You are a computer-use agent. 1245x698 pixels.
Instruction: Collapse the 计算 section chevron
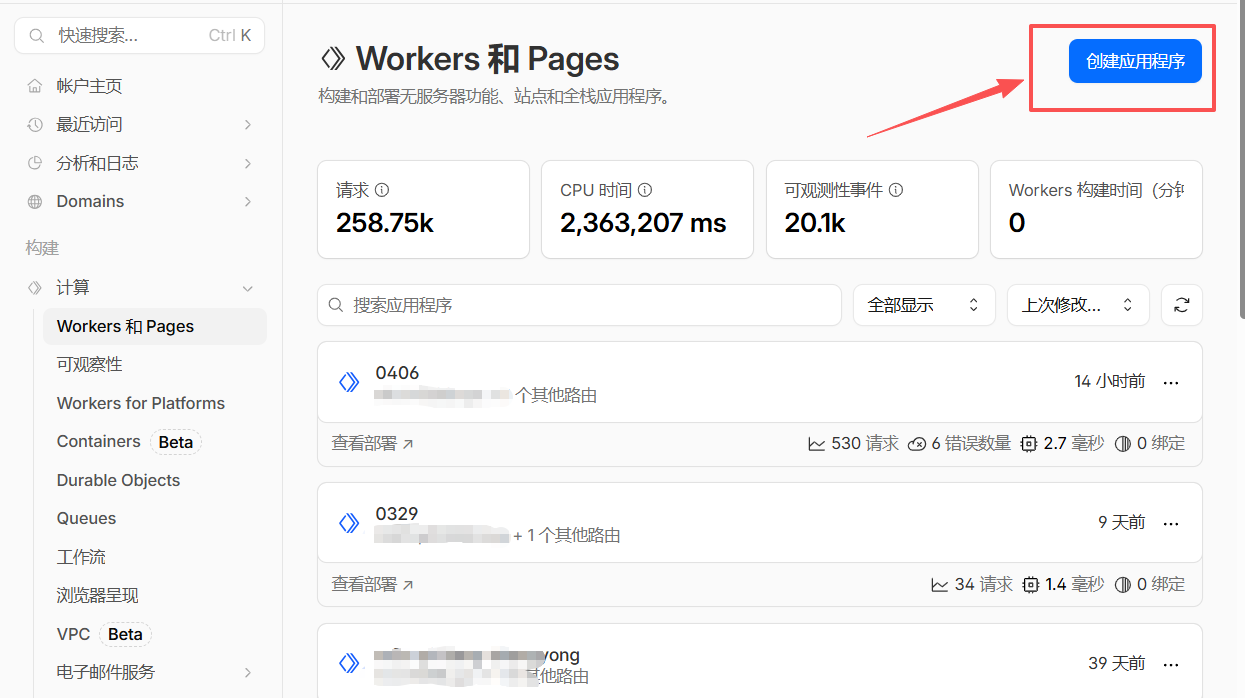tap(248, 288)
